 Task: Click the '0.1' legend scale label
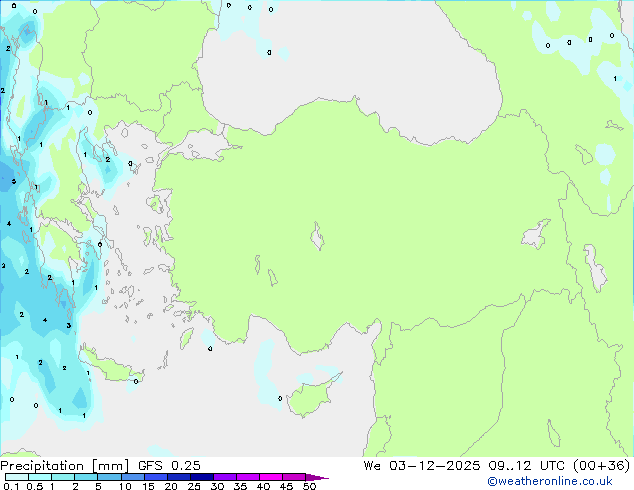11,486
